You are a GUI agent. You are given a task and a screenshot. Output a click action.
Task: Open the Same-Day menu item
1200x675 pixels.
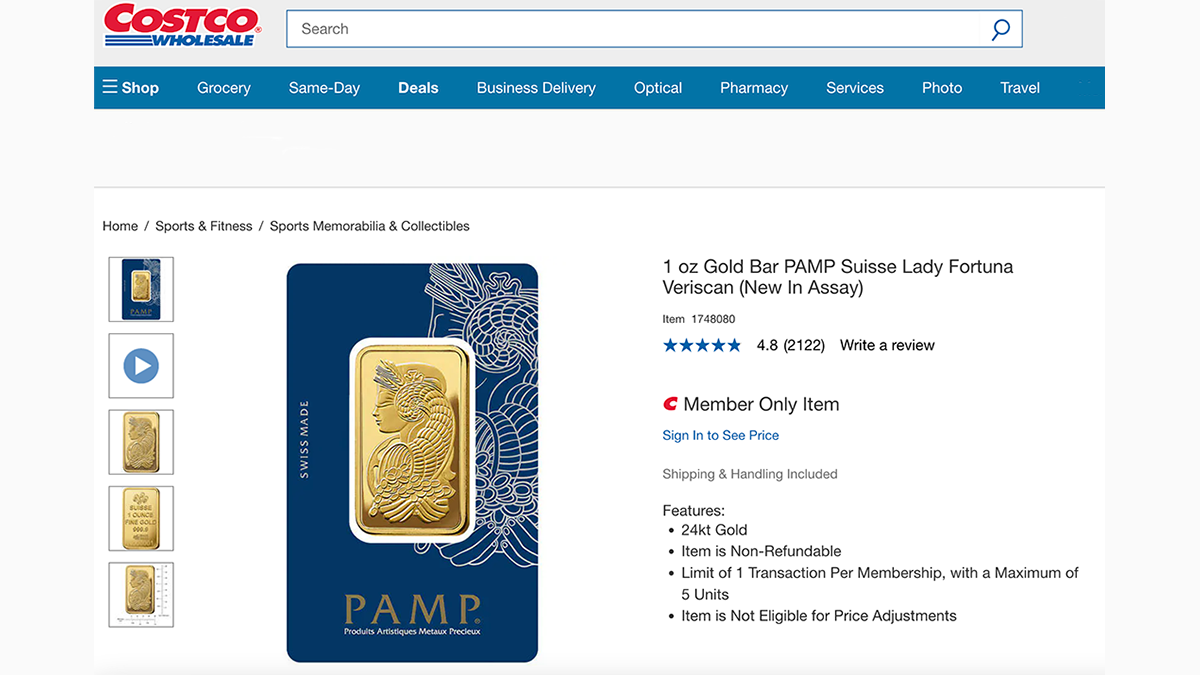pyautogui.click(x=324, y=88)
